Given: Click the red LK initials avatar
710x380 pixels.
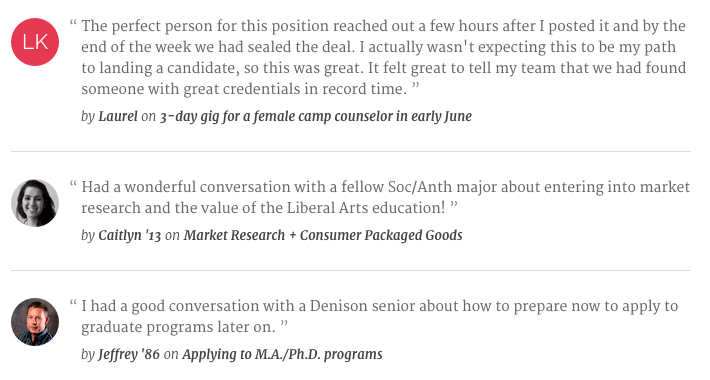Looking at the screenshot, I should point(35,42).
